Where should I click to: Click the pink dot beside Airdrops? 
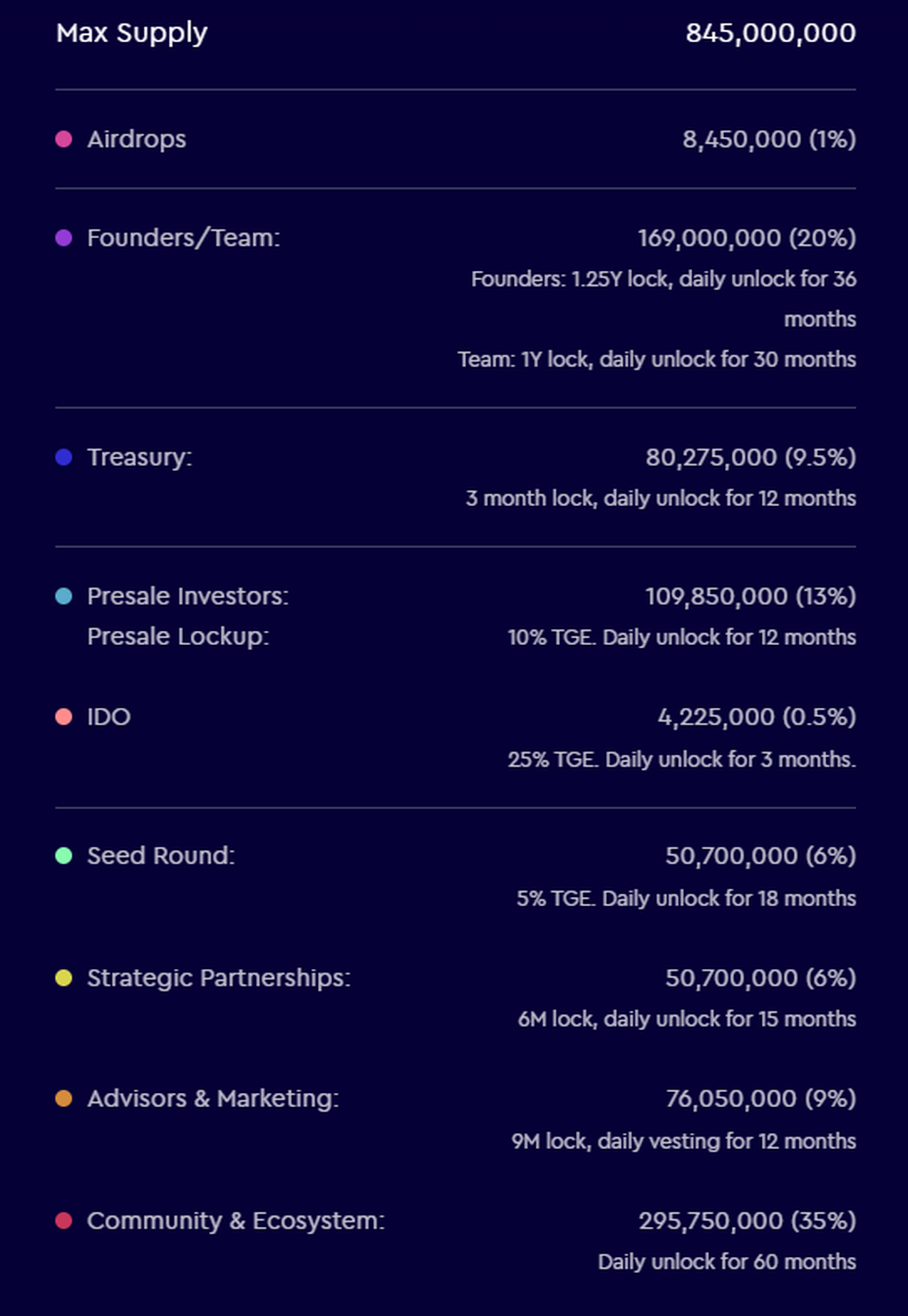[64, 139]
